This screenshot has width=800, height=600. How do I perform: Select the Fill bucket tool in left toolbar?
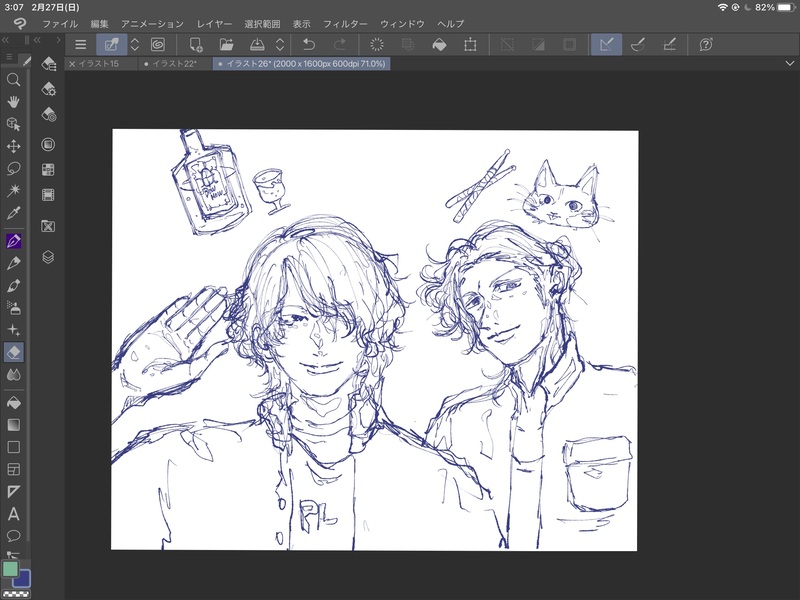click(x=14, y=403)
